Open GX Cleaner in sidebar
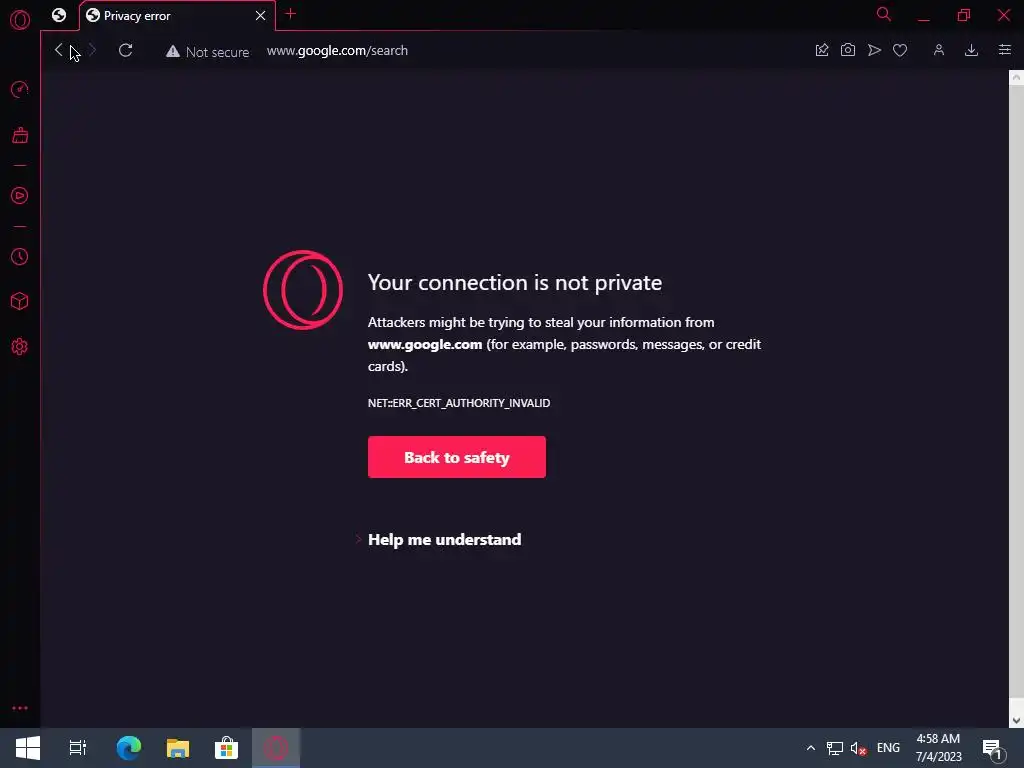Image resolution: width=1024 pixels, height=768 pixels. tap(20, 135)
